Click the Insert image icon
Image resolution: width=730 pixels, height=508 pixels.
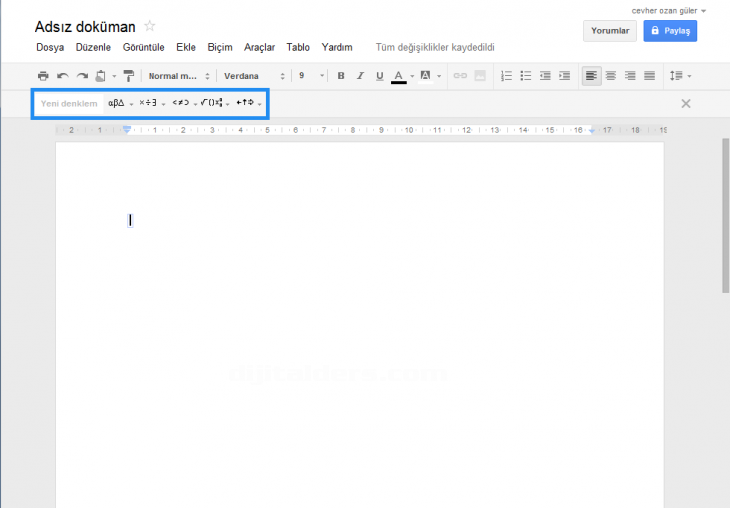(x=480, y=76)
